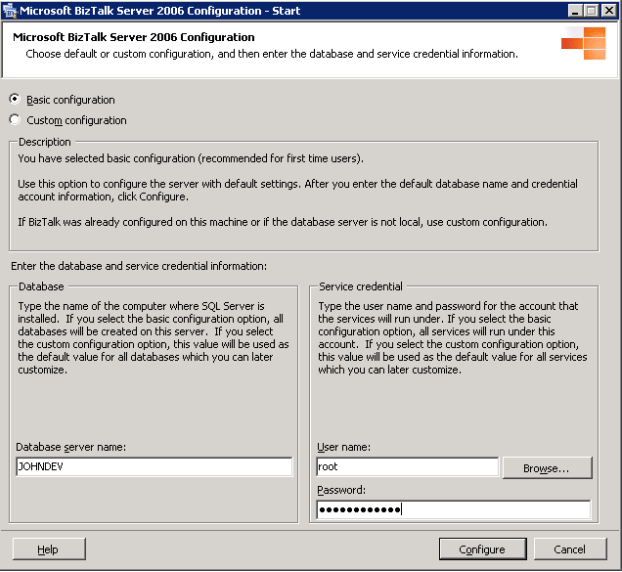
Task: Click the 'Service credential' group heading
Action: click(361, 286)
